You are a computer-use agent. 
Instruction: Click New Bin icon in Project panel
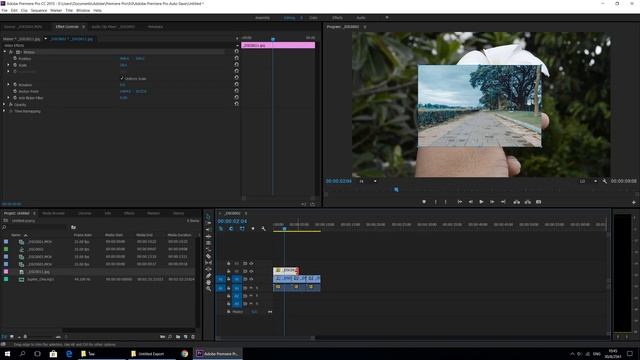[x=178, y=337]
